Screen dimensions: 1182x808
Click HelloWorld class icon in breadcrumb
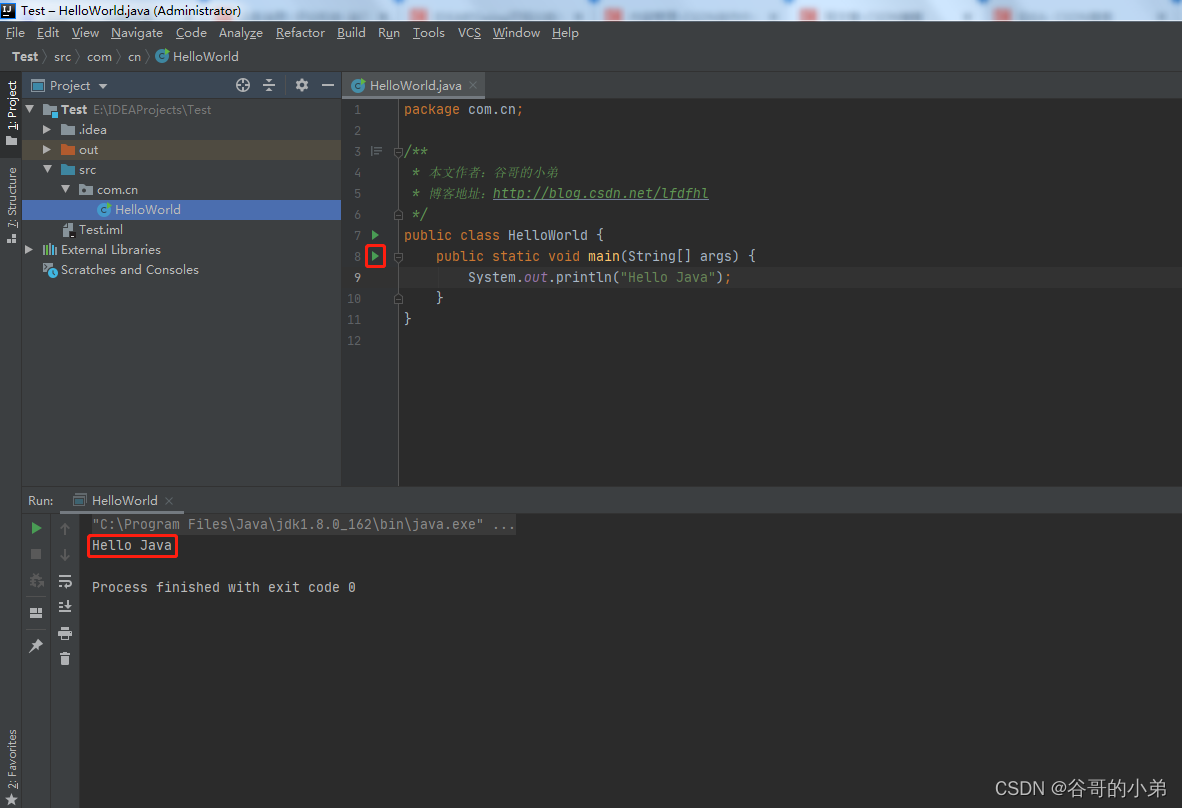tap(162, 57)
